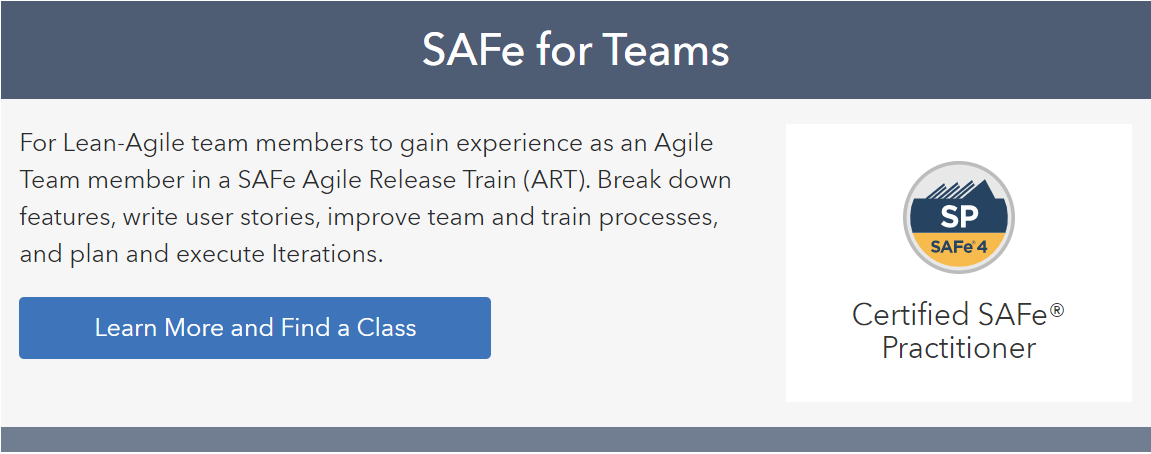Click the words 'Certified SAFe' below badge
1151x454 pixels.
pos(951,314)
